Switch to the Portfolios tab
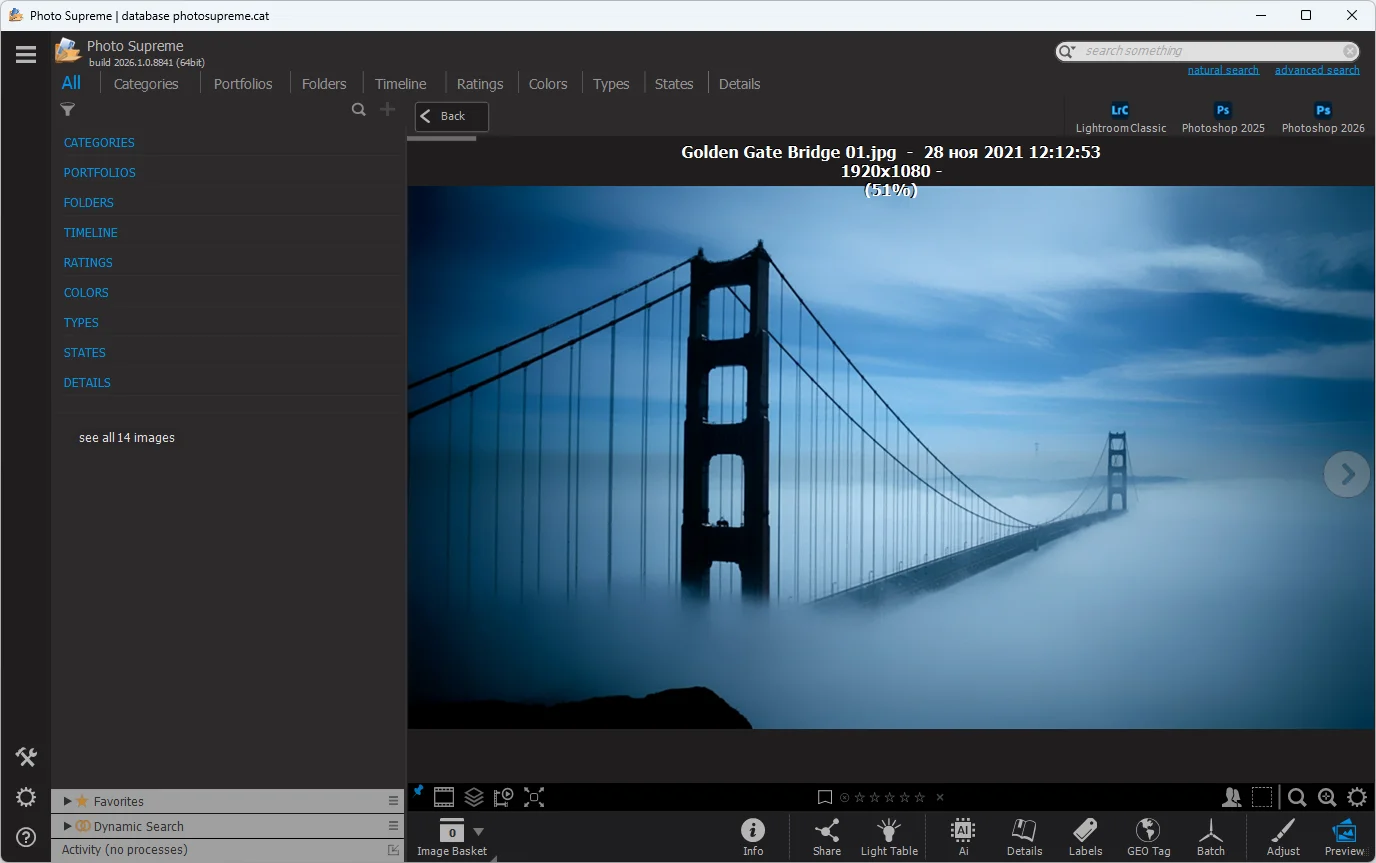Viewport: 1376px width, 863px height. pos(243,84)
